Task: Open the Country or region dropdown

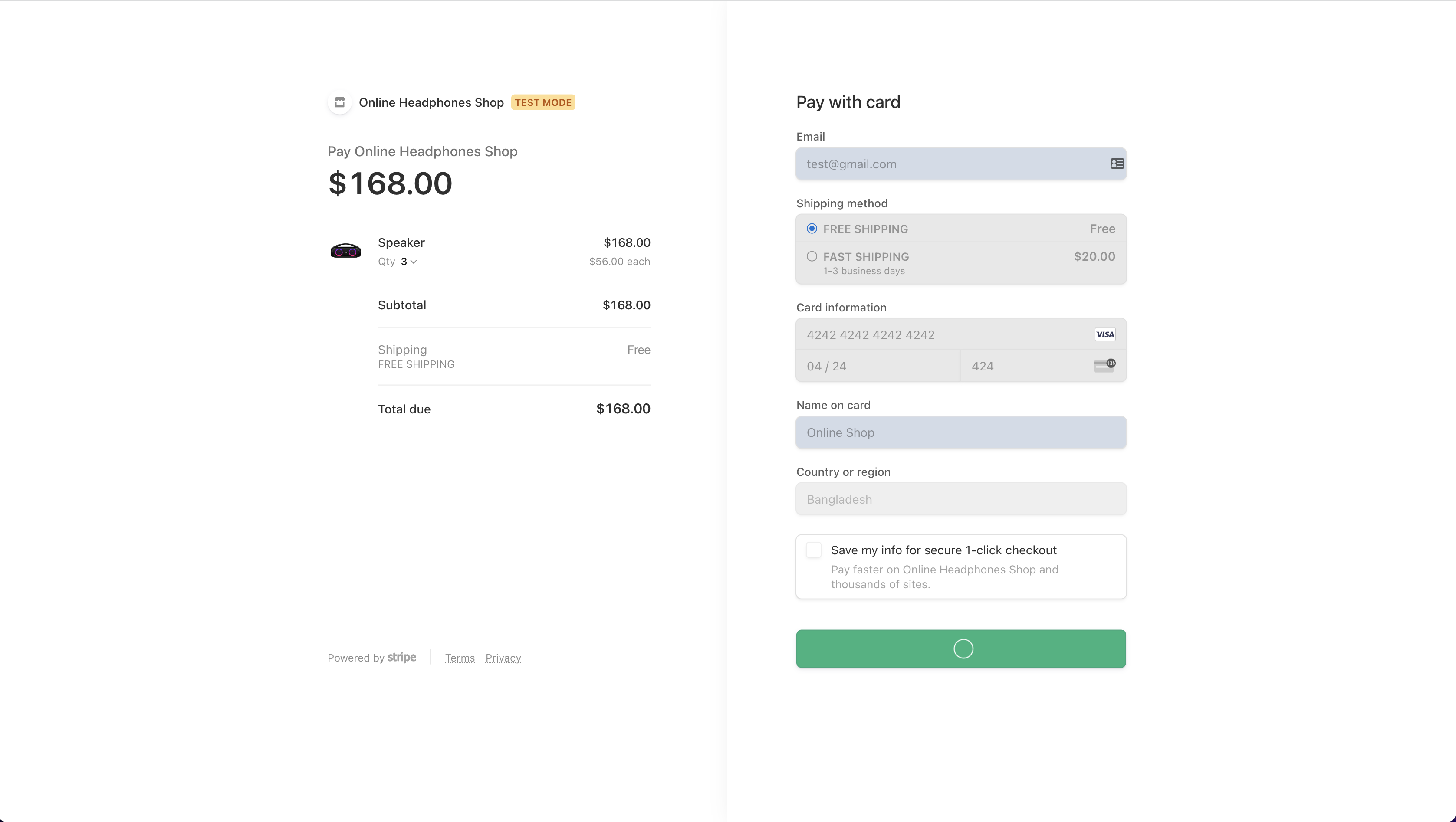Action: point(961,499)
